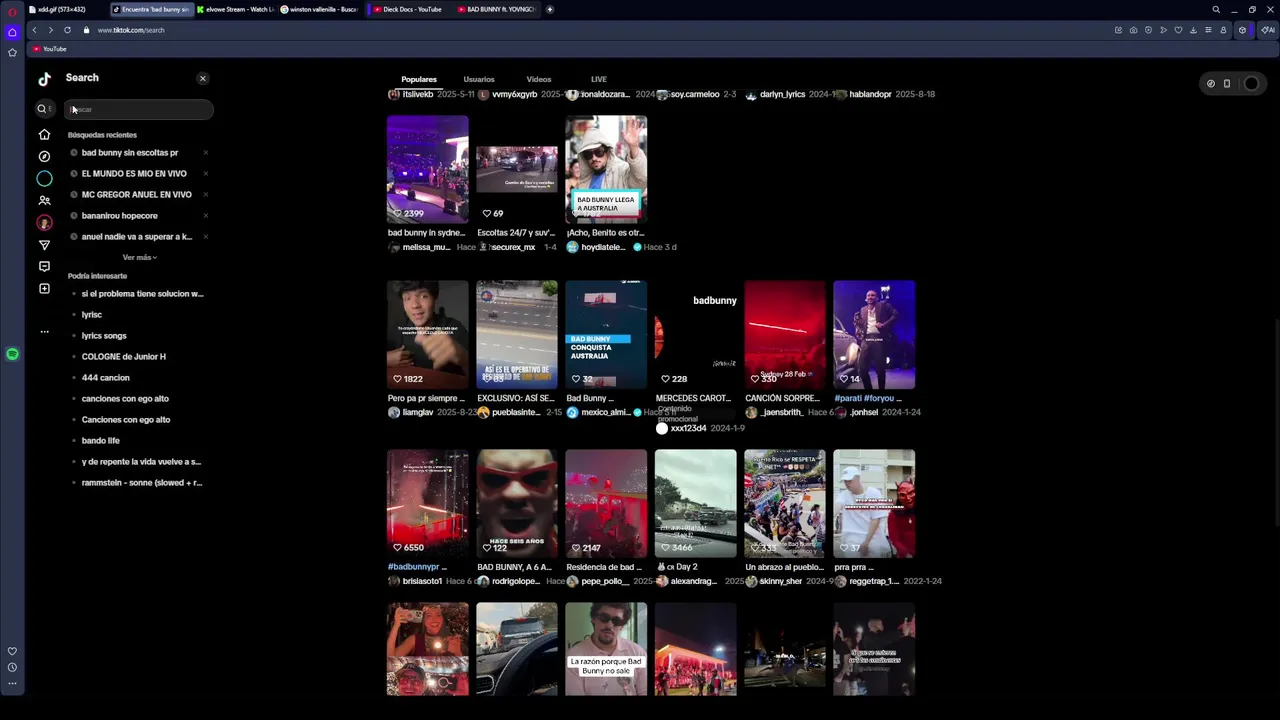Open Friends icon in TikTok sidebar
The width and height of the screenshot is (1280, 720).
point(44,200)
